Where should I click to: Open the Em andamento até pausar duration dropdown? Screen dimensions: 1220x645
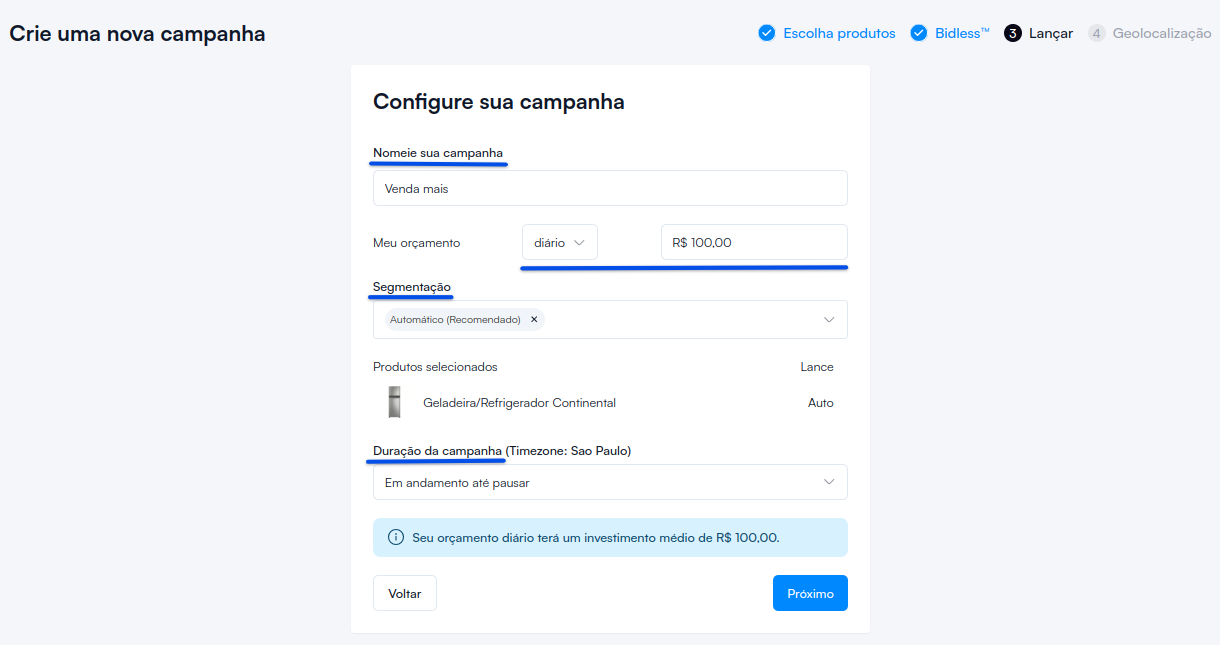click(610, 481)
